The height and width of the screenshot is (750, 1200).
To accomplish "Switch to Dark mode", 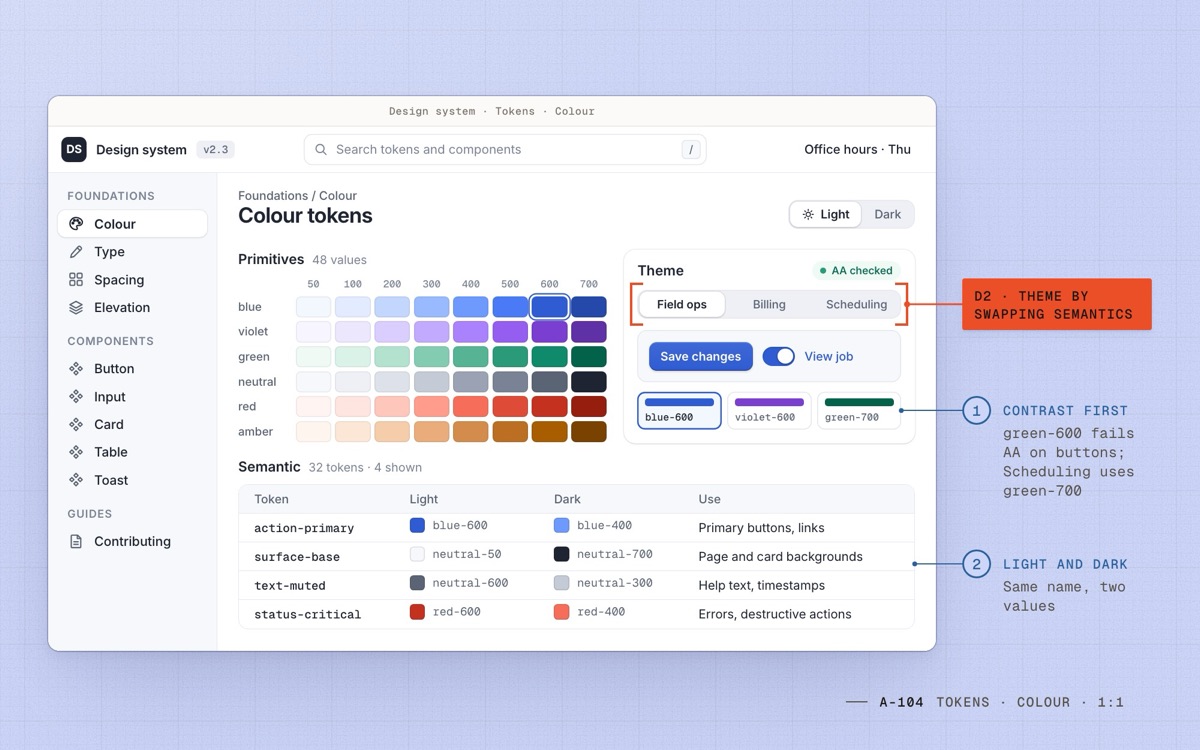I will (887, 214).
